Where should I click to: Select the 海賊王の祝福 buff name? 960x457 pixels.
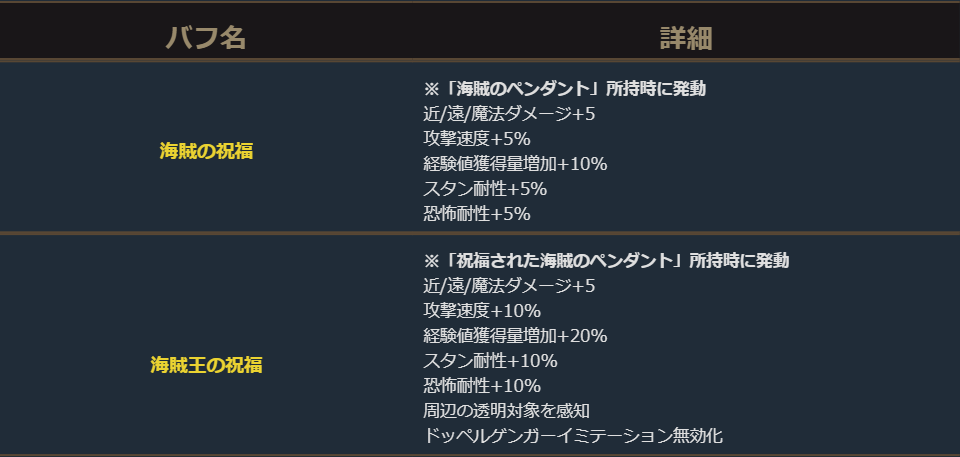click(x=206, y=364)
